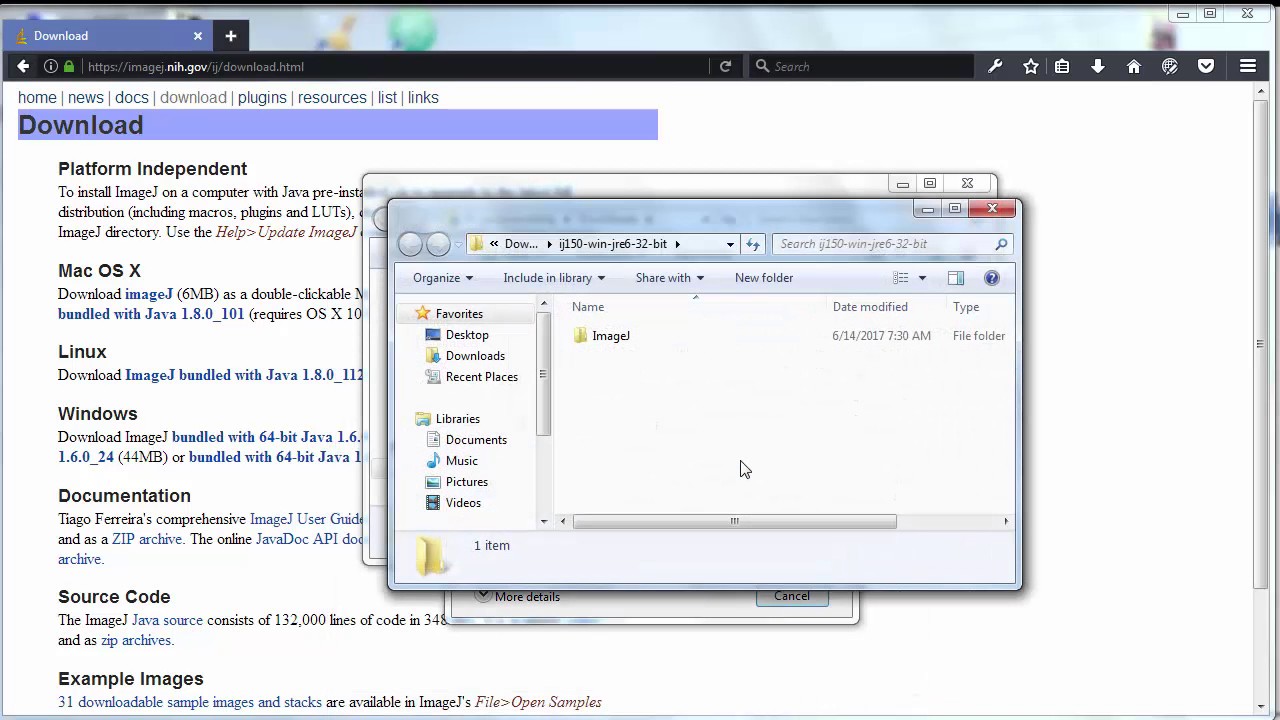Select Desktop in Favorites

pos(467,335)
